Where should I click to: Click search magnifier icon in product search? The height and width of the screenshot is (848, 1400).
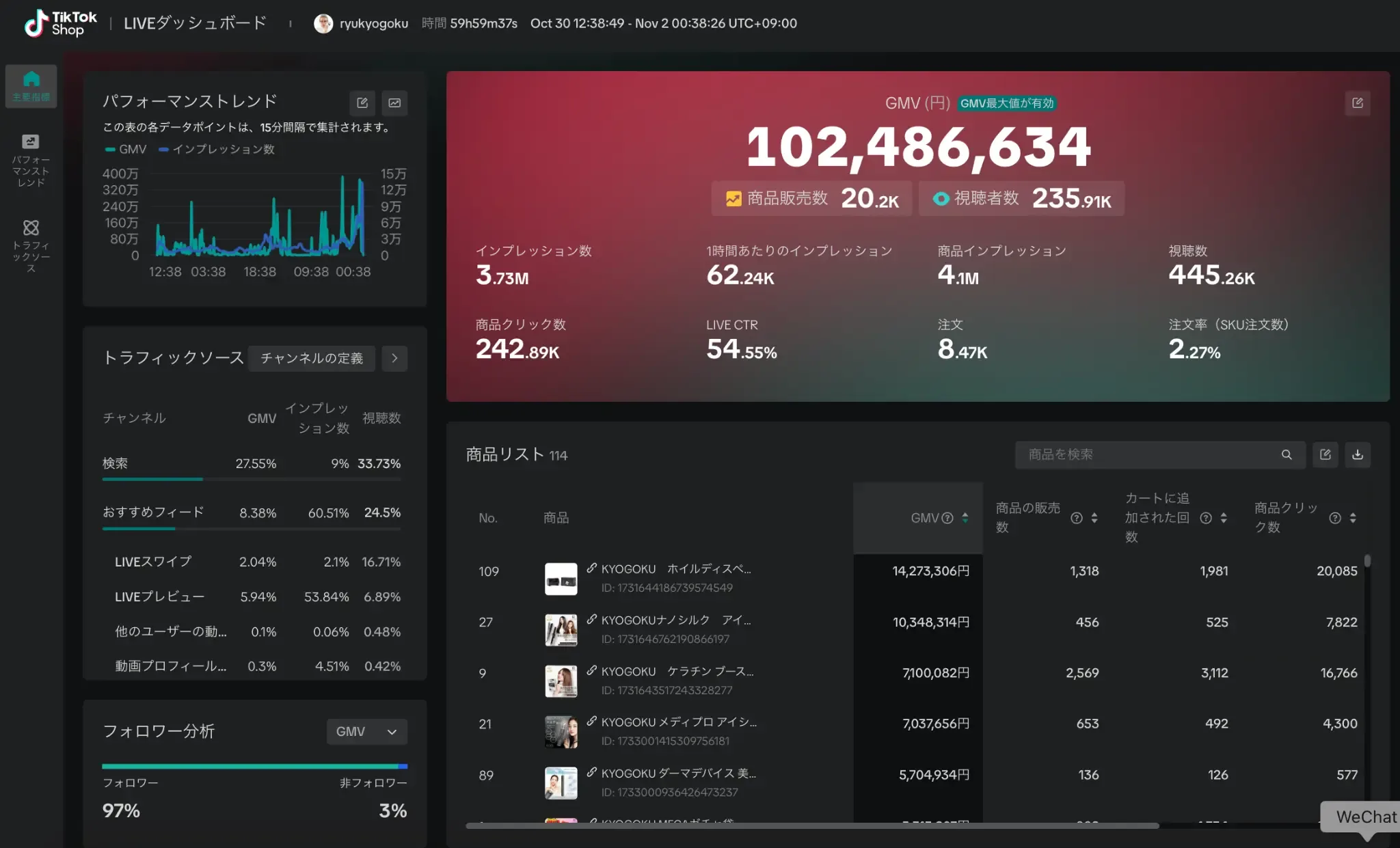coord(1287,454)
